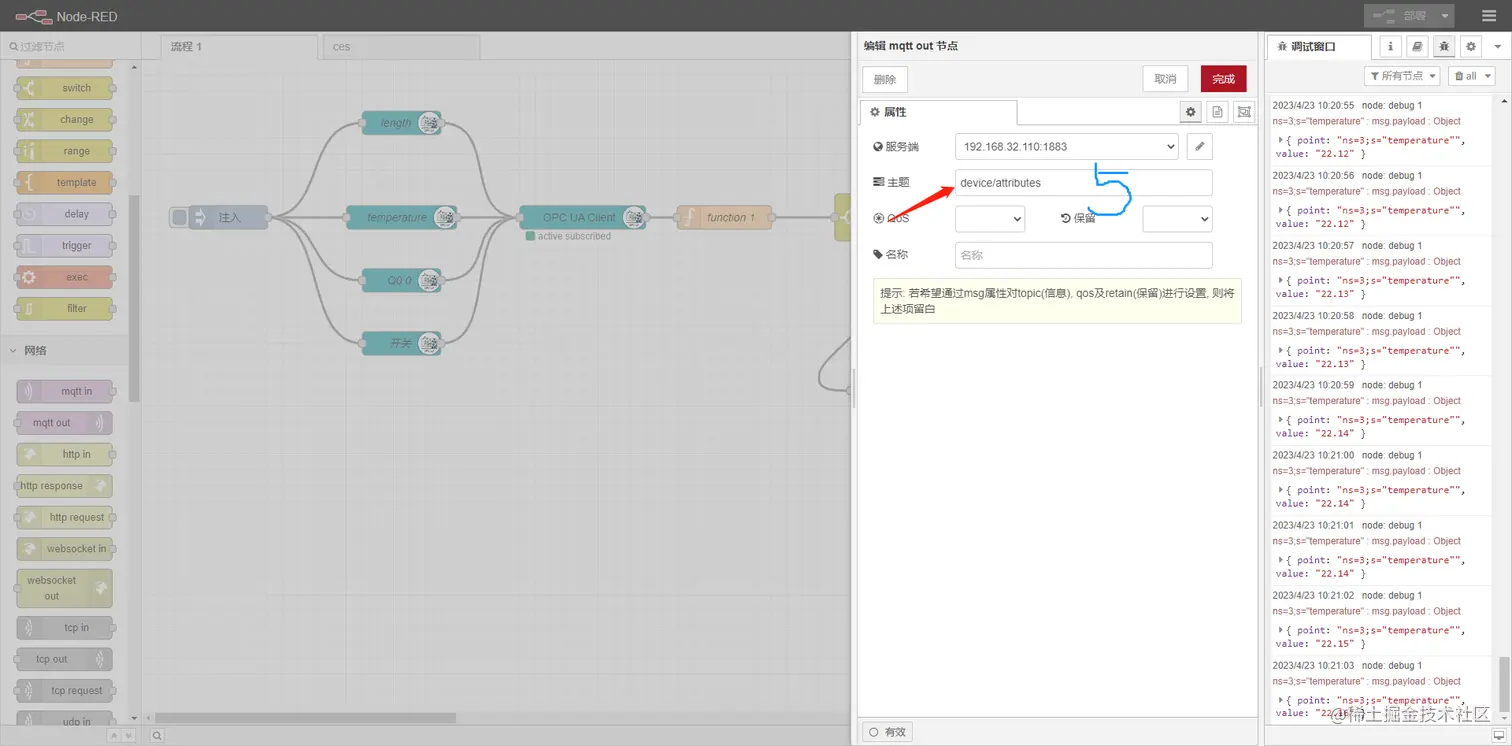The width and height of the screenshot is (1512, 746).
Task: Click the 过滤节点 palette filter field
Action: coord(70,46)
